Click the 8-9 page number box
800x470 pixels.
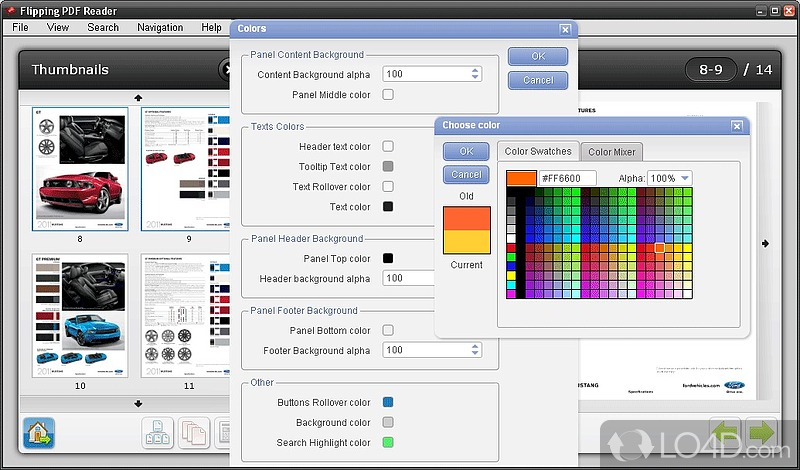[x=711, y=69]
